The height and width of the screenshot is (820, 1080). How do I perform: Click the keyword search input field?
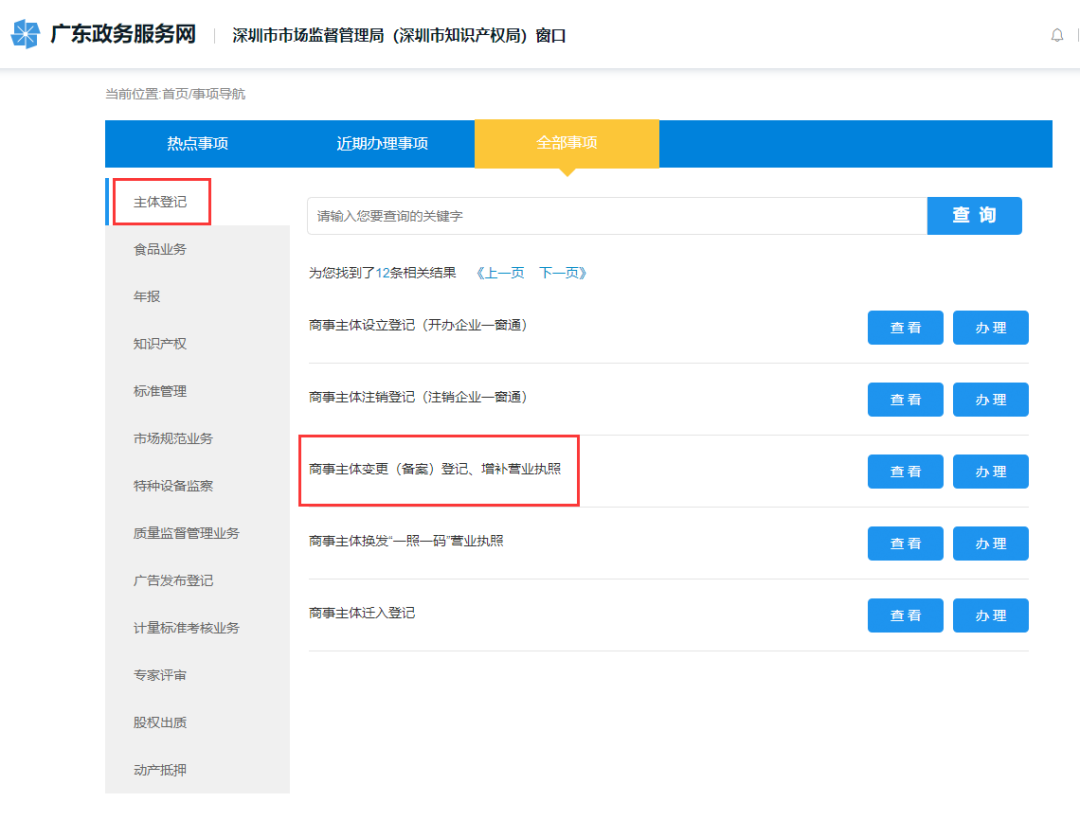tap(616, 216)
